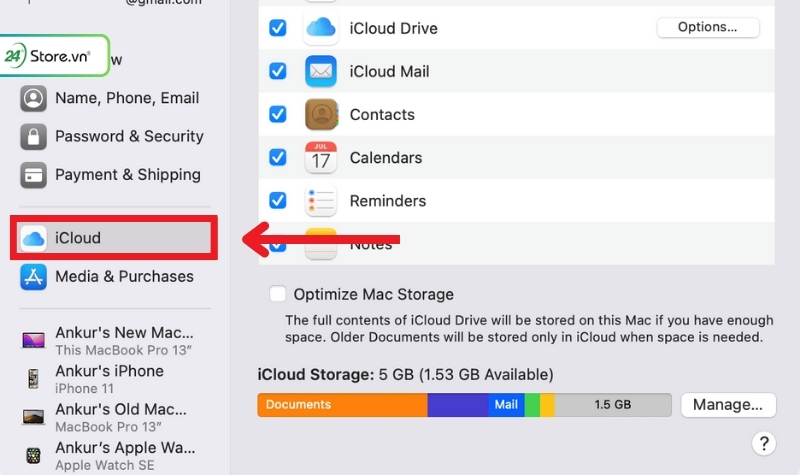Click the green storage bar segment
This screenshot has height=475, width=800.
click(x=532, y=405)
